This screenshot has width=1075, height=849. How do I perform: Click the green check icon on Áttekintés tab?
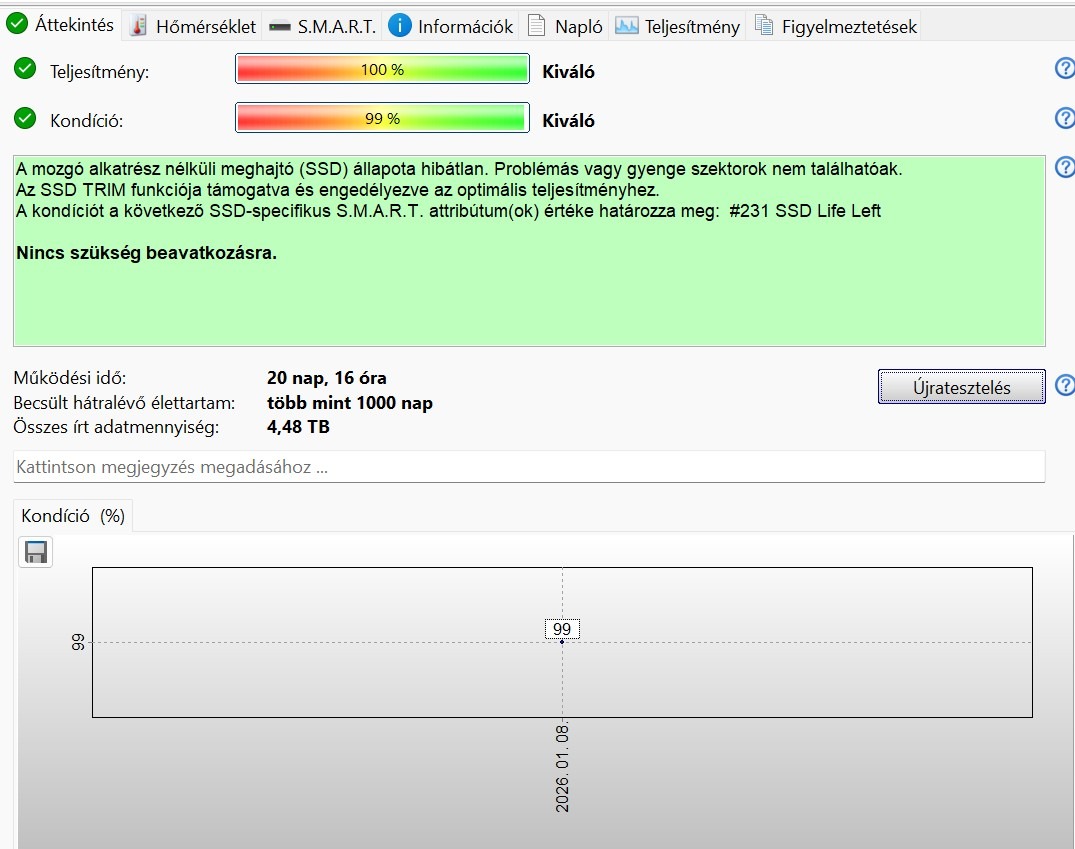click(16, 23)
